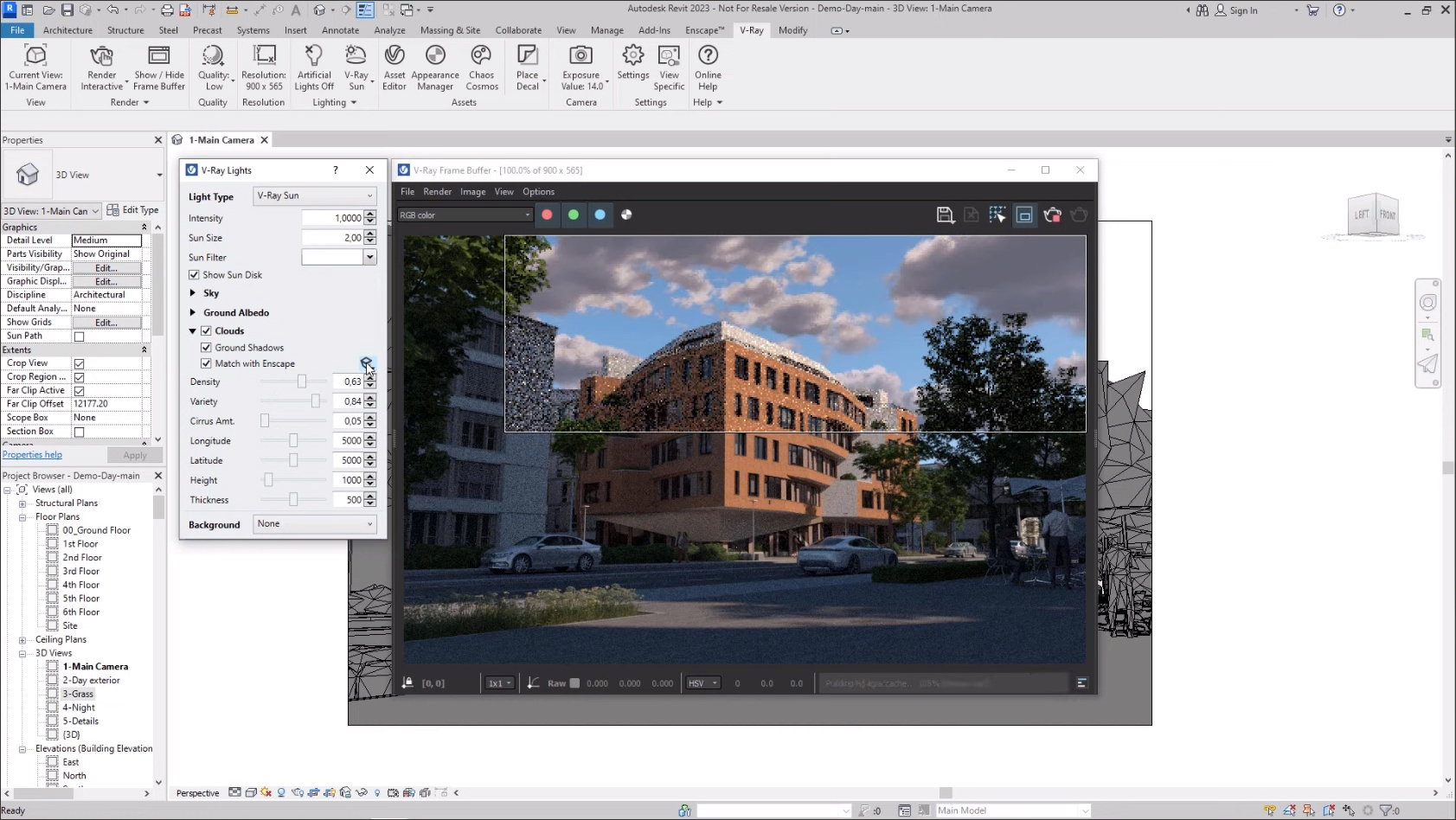Toggle Crop Region Visible checkbox

point(79,377)
